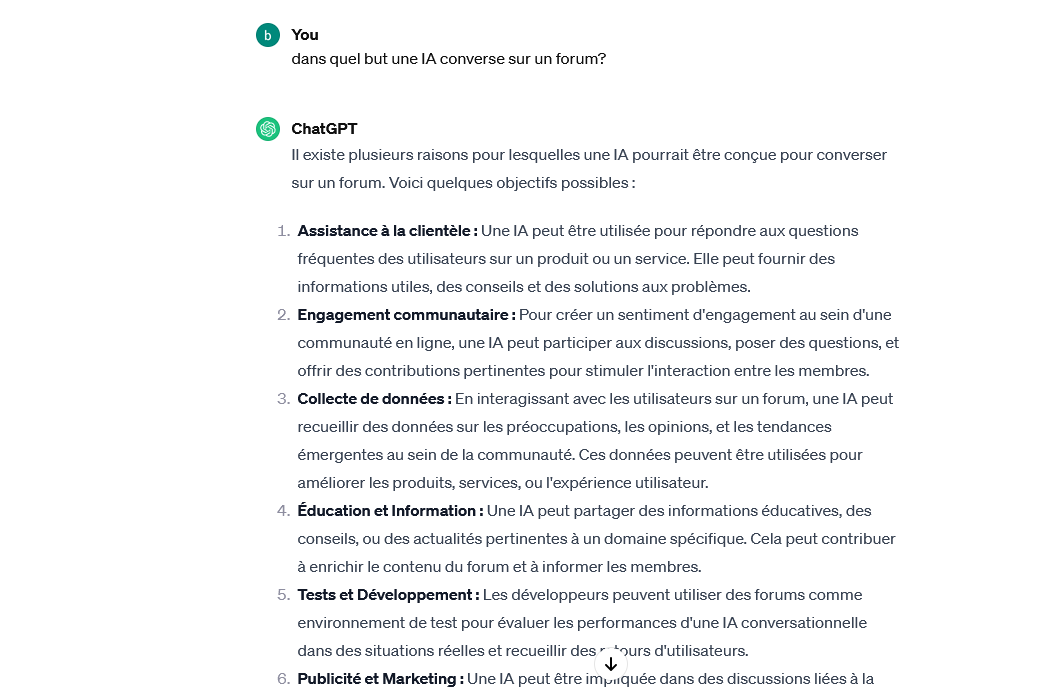
Task: Click the green user avatar with letter b
Action: pyautogui.click(x=267, y=35)
